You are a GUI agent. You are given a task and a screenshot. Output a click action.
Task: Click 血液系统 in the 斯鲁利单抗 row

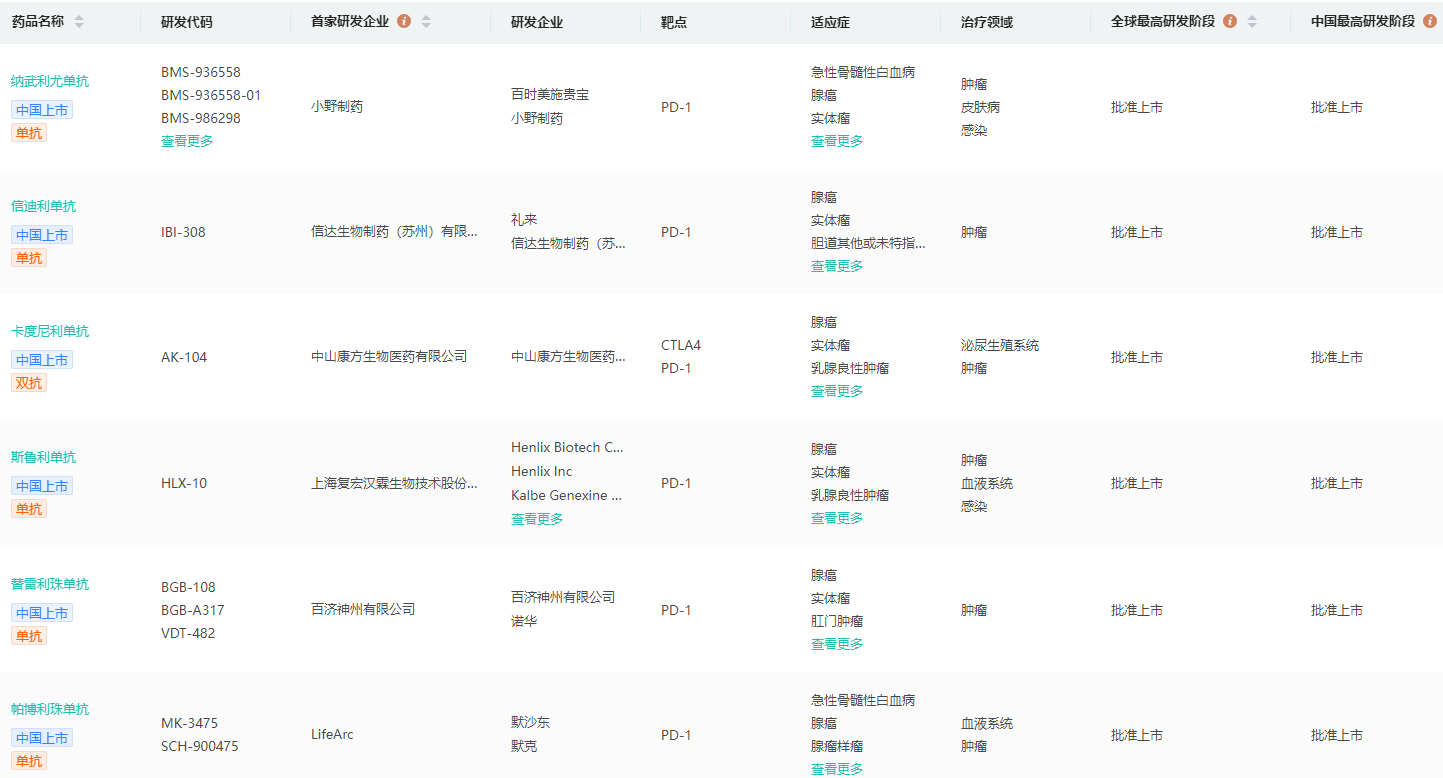(x=987, y=483)
